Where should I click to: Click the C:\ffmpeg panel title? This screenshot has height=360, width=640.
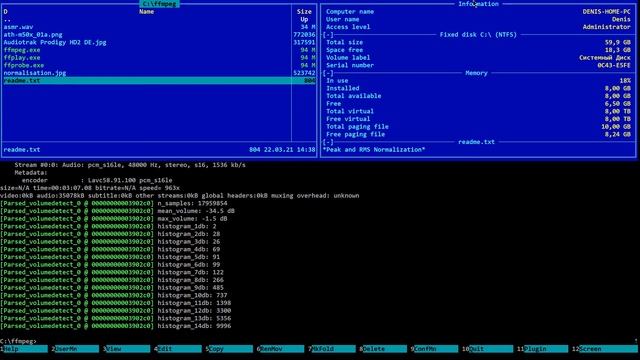coord(159,4)
